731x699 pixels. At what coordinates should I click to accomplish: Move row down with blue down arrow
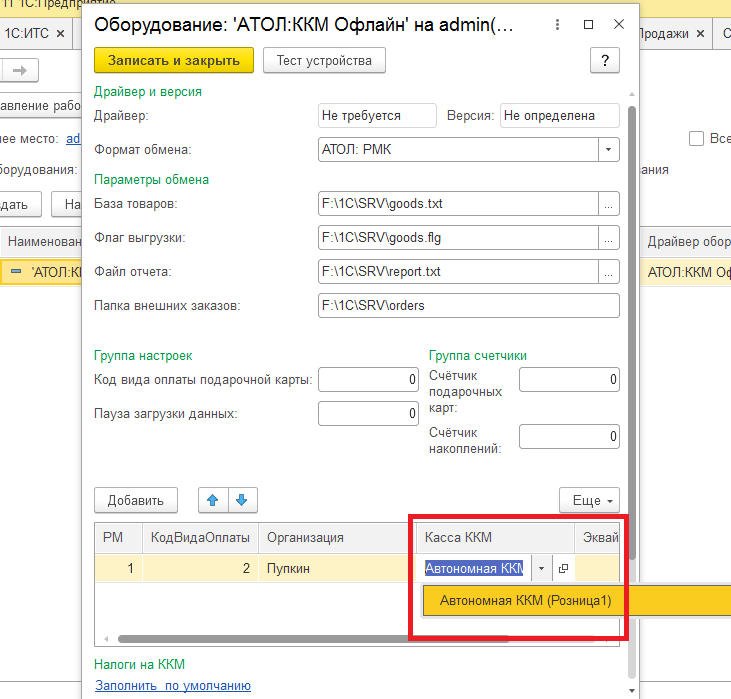pos(242,500)
